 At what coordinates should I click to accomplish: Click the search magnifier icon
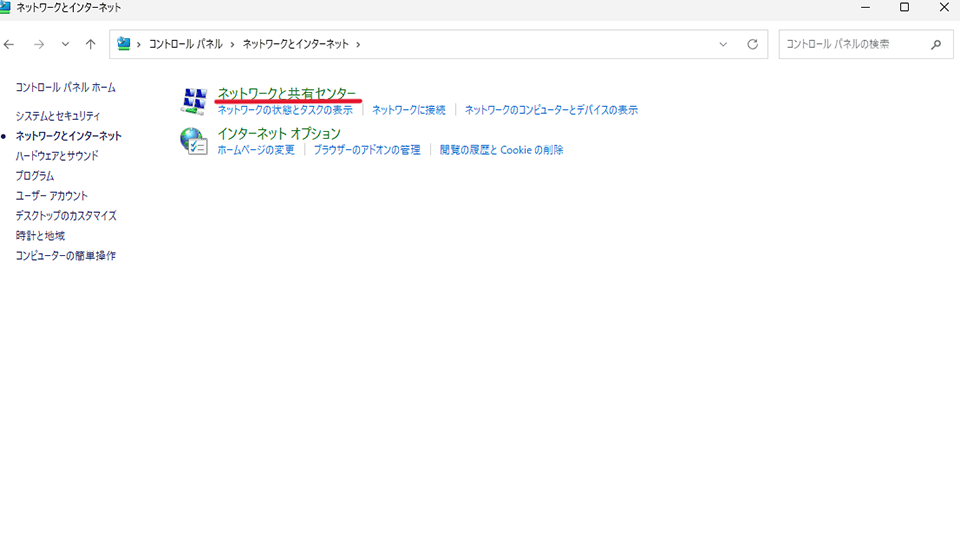(936, 45)
